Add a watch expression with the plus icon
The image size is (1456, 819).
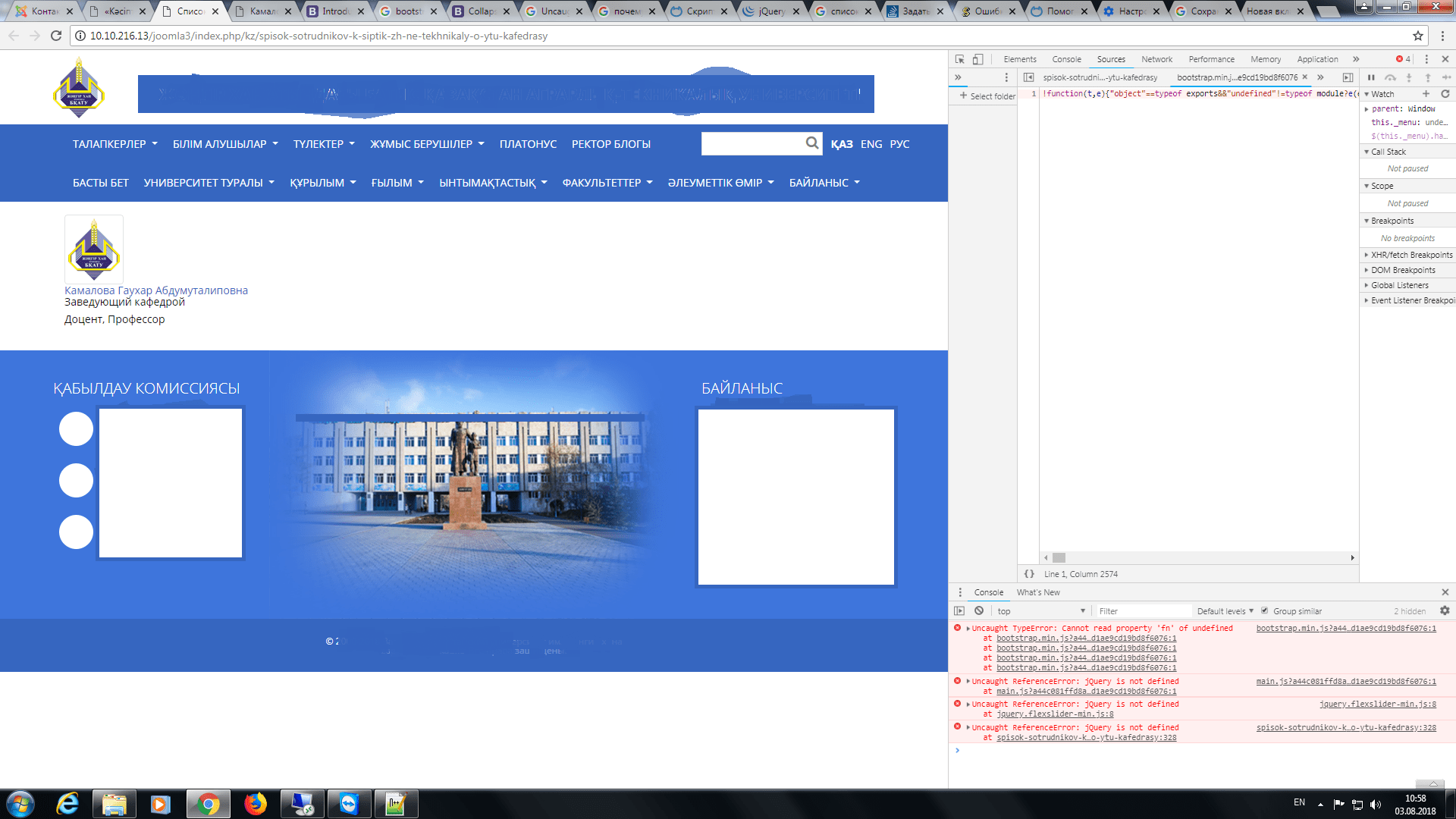(1426, 93)
